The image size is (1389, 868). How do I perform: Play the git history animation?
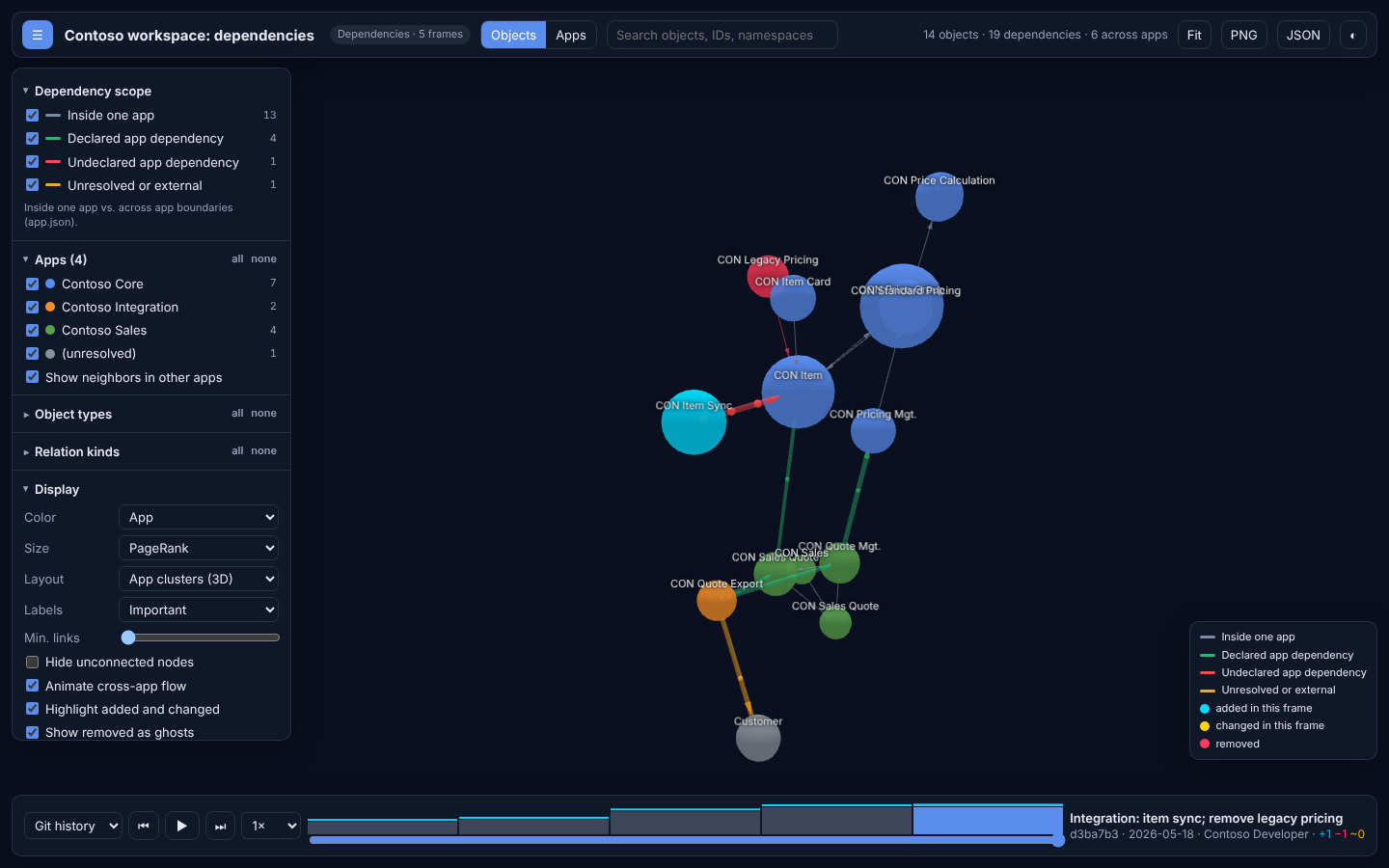coord(181,826)
